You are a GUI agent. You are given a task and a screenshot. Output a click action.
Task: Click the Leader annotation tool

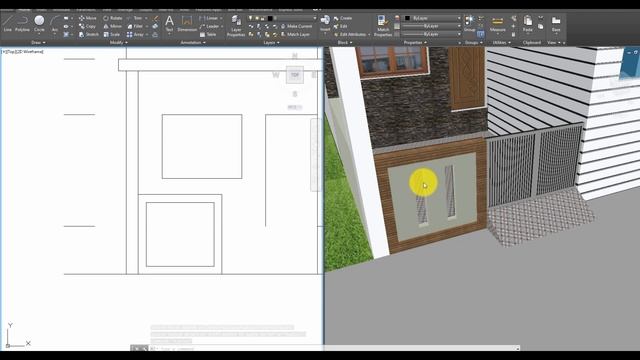[209, 26]
